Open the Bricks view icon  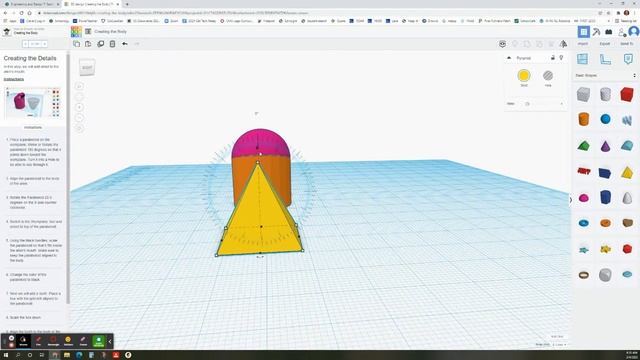click(x=609, y=31)
